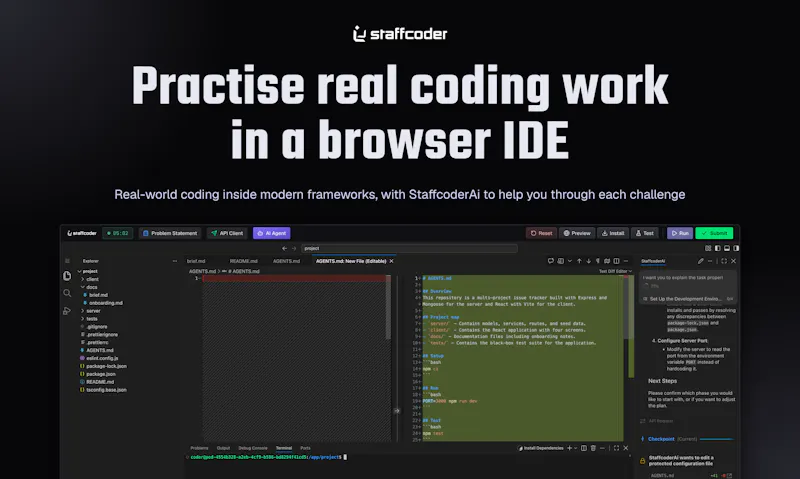Image resolution: width=800 pixels, height=479 pixels.
Task: Select the StaffcoderAI panel tab
Action: [653, 261]
